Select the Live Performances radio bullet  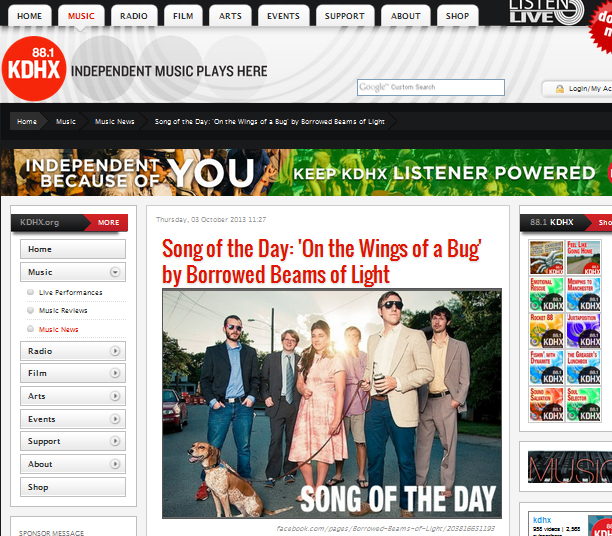pos(30,292)
